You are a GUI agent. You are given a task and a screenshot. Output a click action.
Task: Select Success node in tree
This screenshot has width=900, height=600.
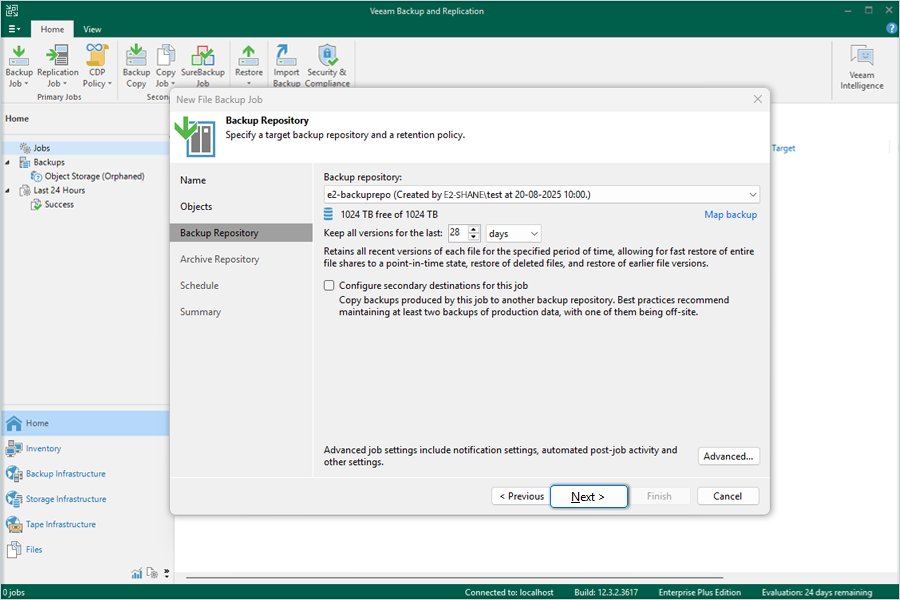point(59,204)
